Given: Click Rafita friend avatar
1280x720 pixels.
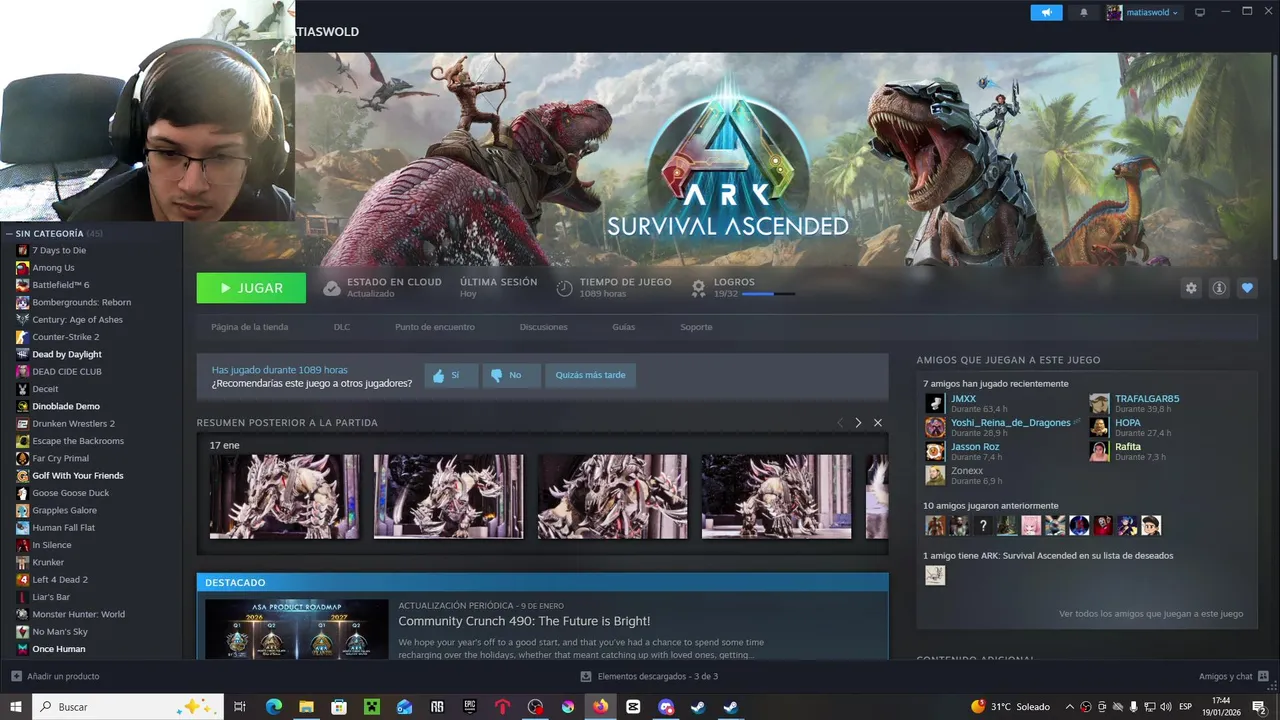Looking at the screenshot, I should click(1100, 451).
